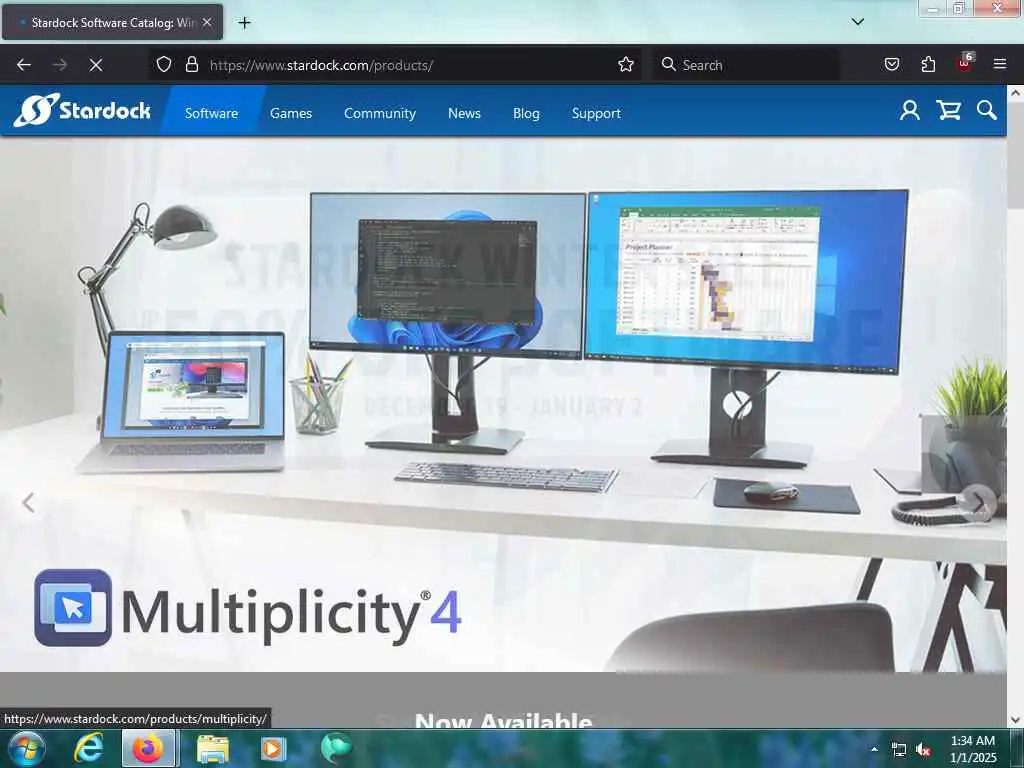
Task: Open the tracking protection shield icon
Action: [x=164, y=65]
